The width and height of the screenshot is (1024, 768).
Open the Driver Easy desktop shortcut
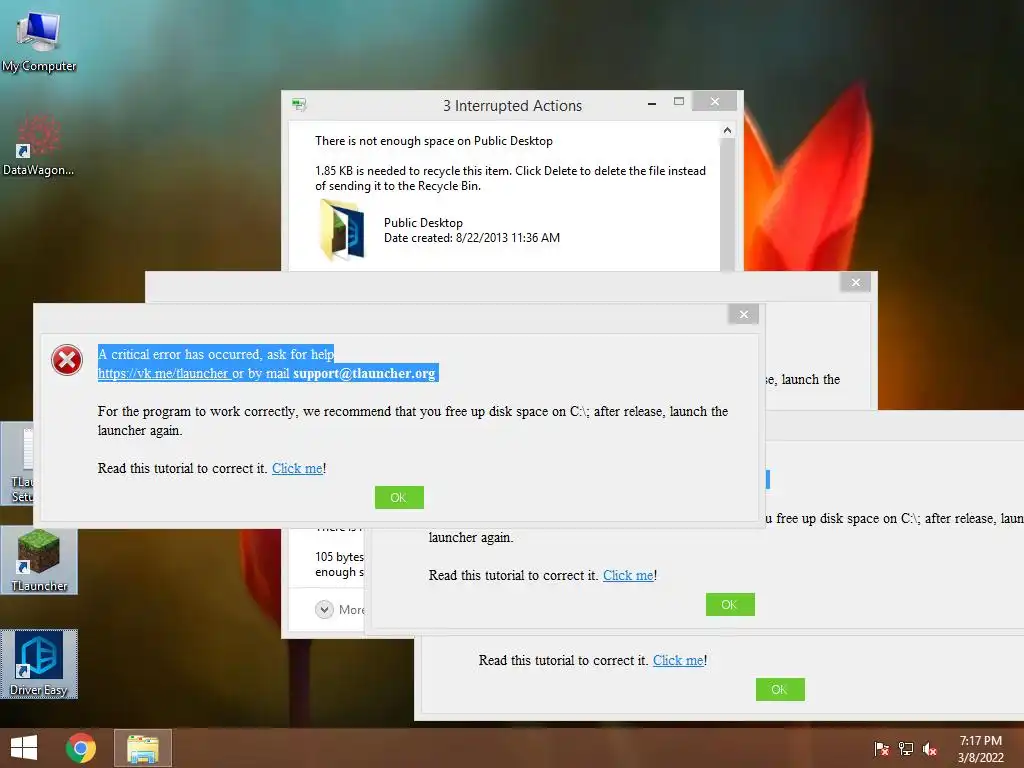(x=39, y=664)
